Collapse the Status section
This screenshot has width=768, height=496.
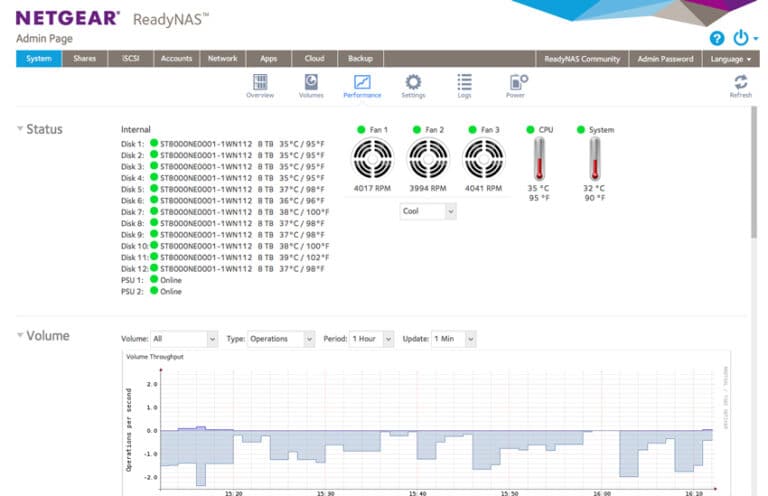tap(20, 129)
